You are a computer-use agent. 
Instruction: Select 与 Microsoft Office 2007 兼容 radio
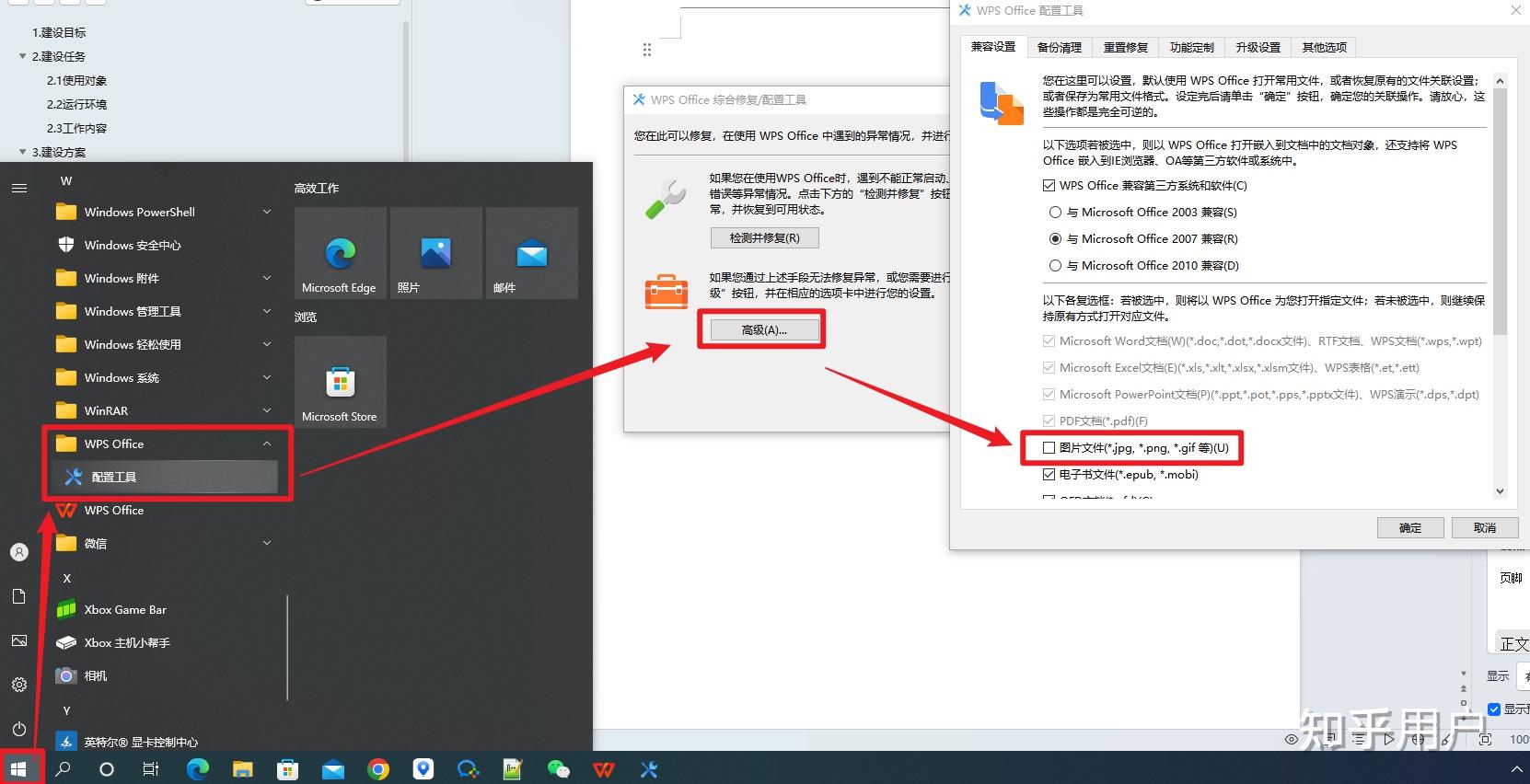(1055, 238)
